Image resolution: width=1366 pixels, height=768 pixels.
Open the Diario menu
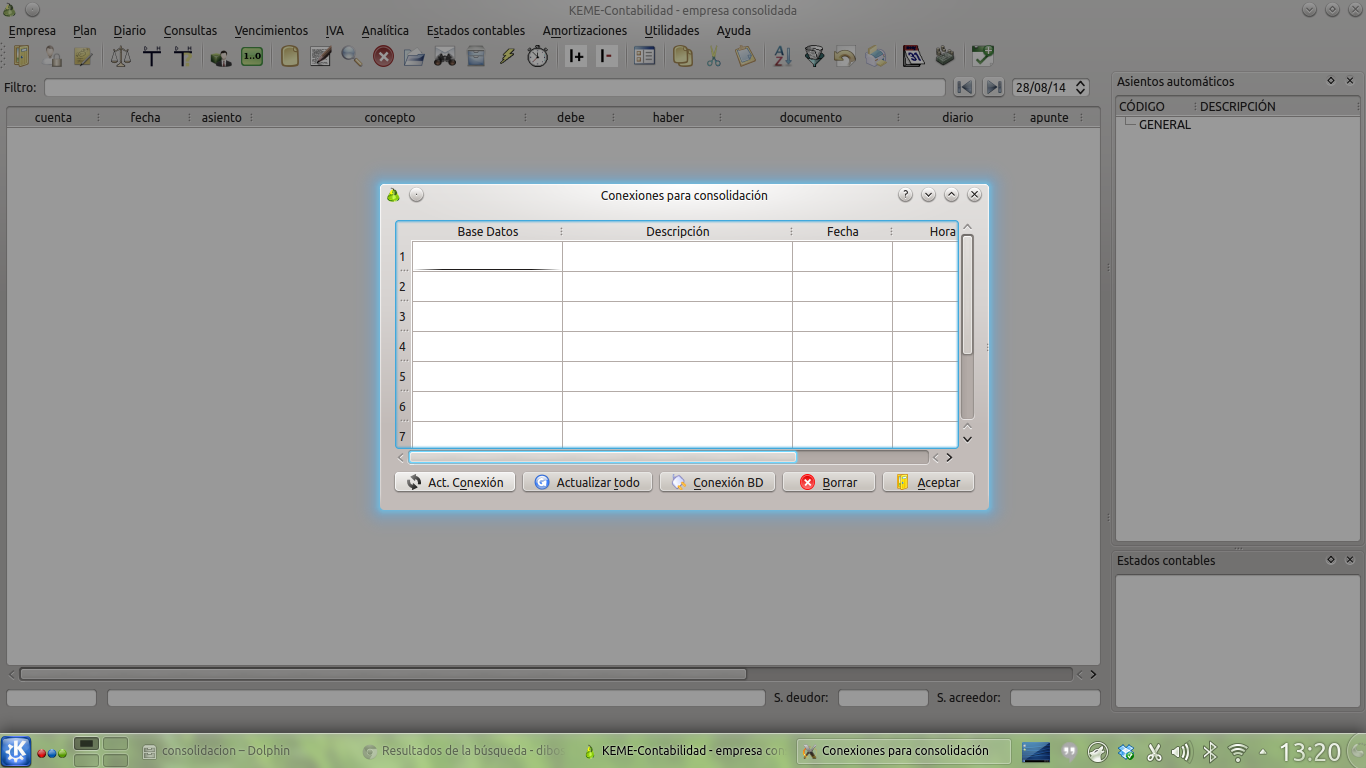click(x=129, y=30)
